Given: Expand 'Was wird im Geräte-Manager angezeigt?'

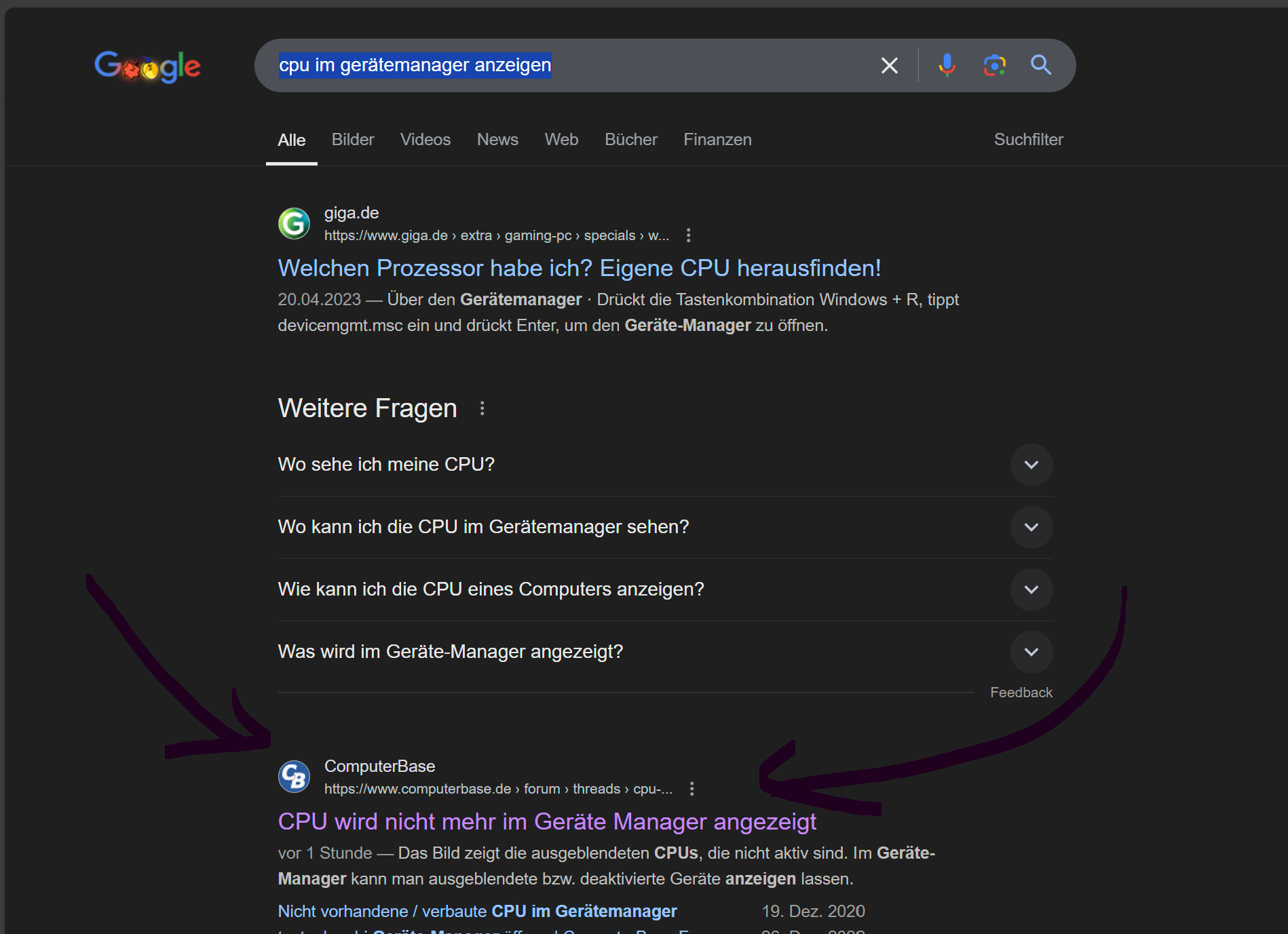Looking at the screenshot, I should (x=665, y=652).
